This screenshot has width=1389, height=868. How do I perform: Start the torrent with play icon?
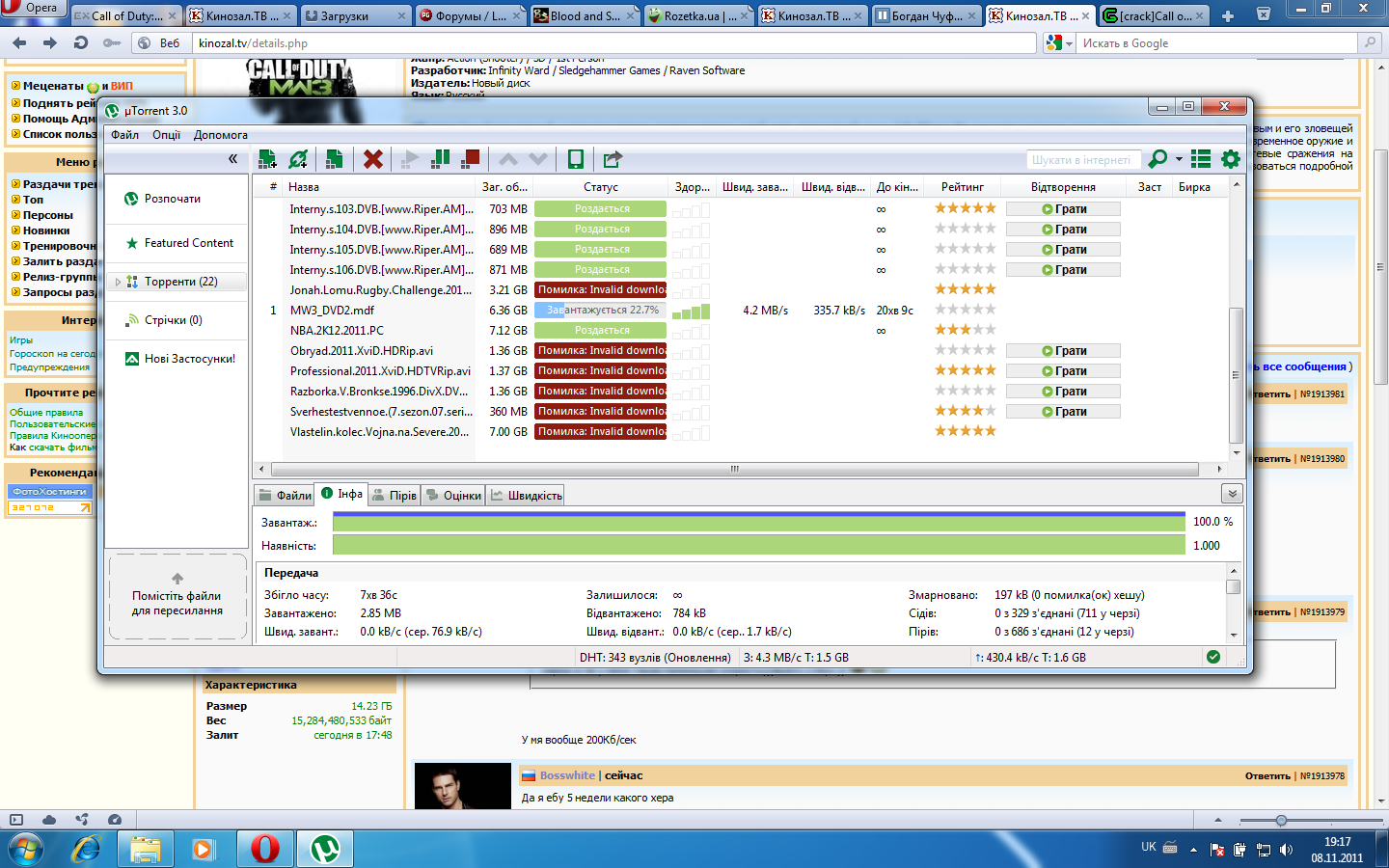tap(412, 159)
